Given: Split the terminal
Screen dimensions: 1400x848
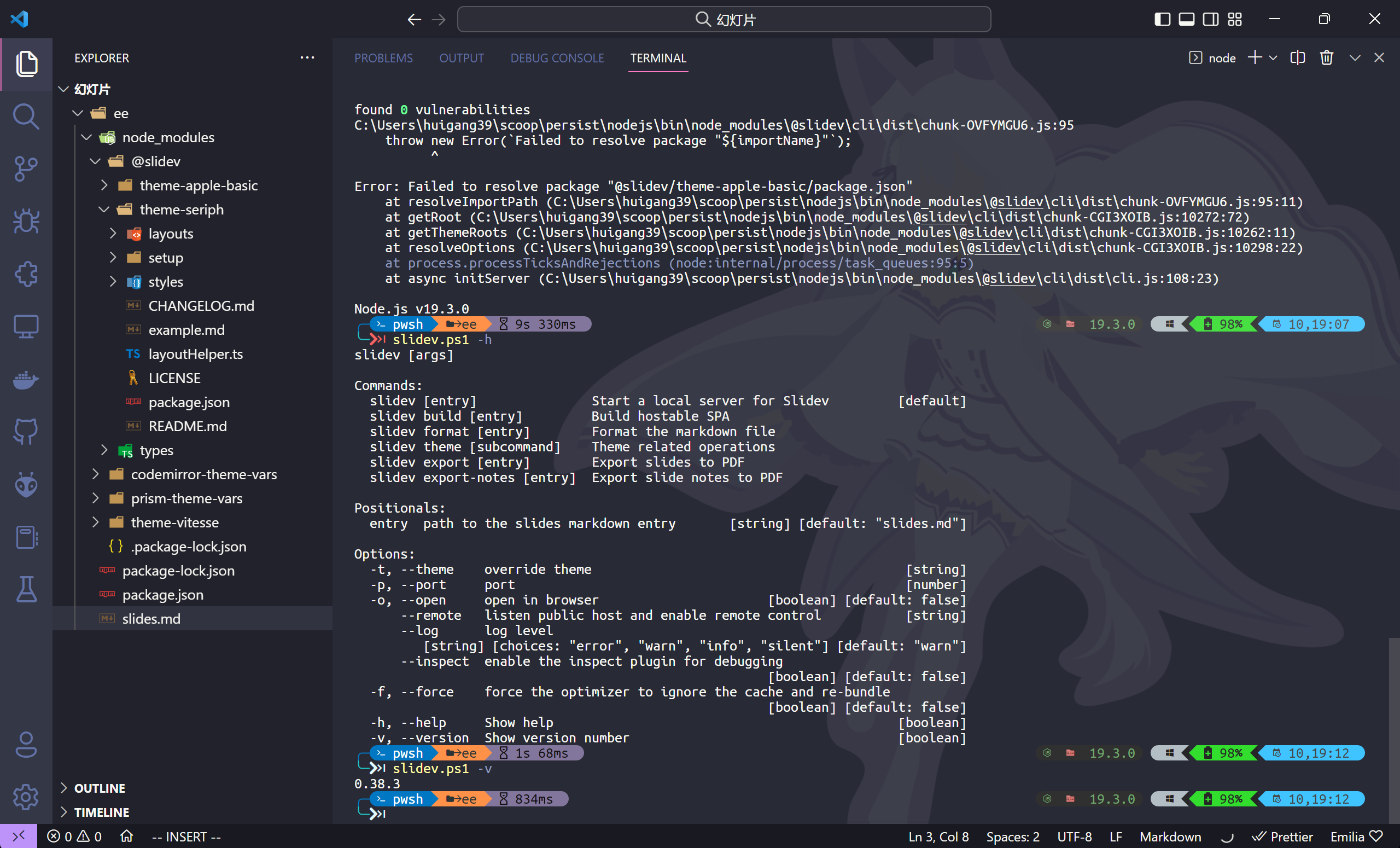Looking at the screenshot, I should click(x=1298, y=57).
